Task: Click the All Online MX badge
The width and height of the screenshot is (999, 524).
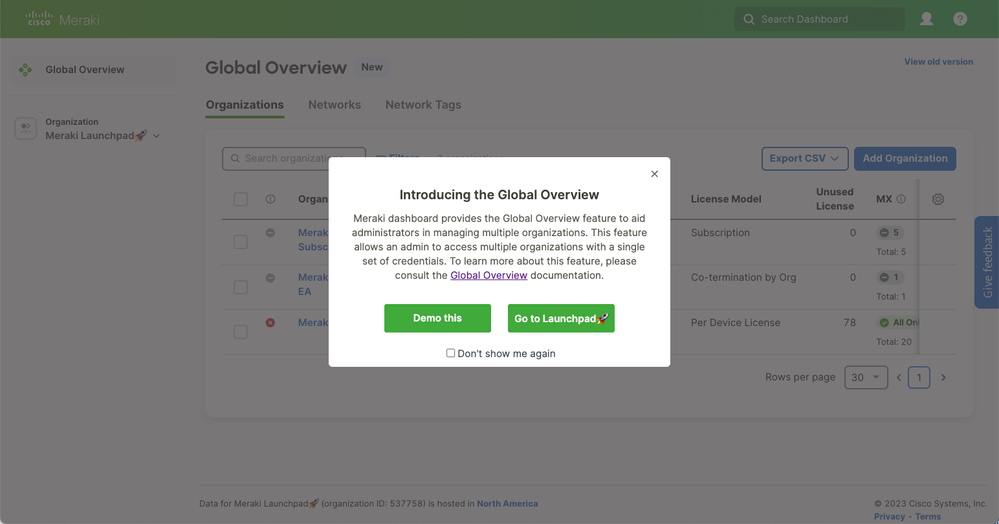Action: coord(898,323)
